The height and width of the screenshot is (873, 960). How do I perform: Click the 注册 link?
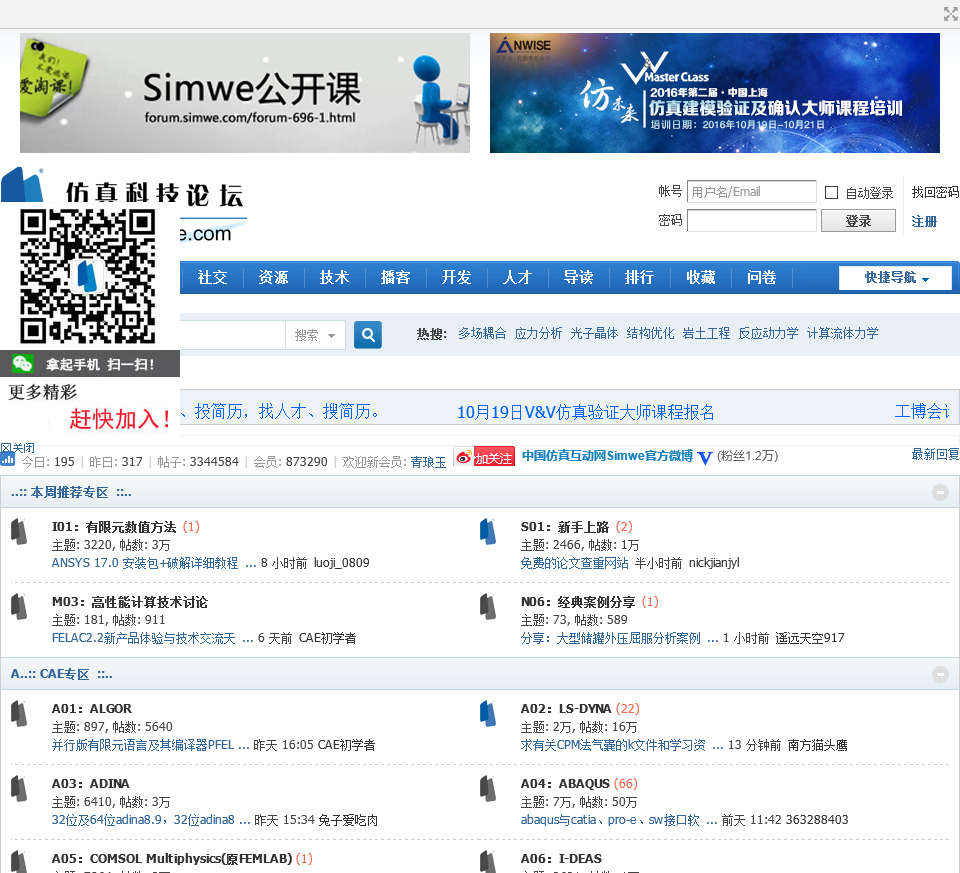[924, 221]
